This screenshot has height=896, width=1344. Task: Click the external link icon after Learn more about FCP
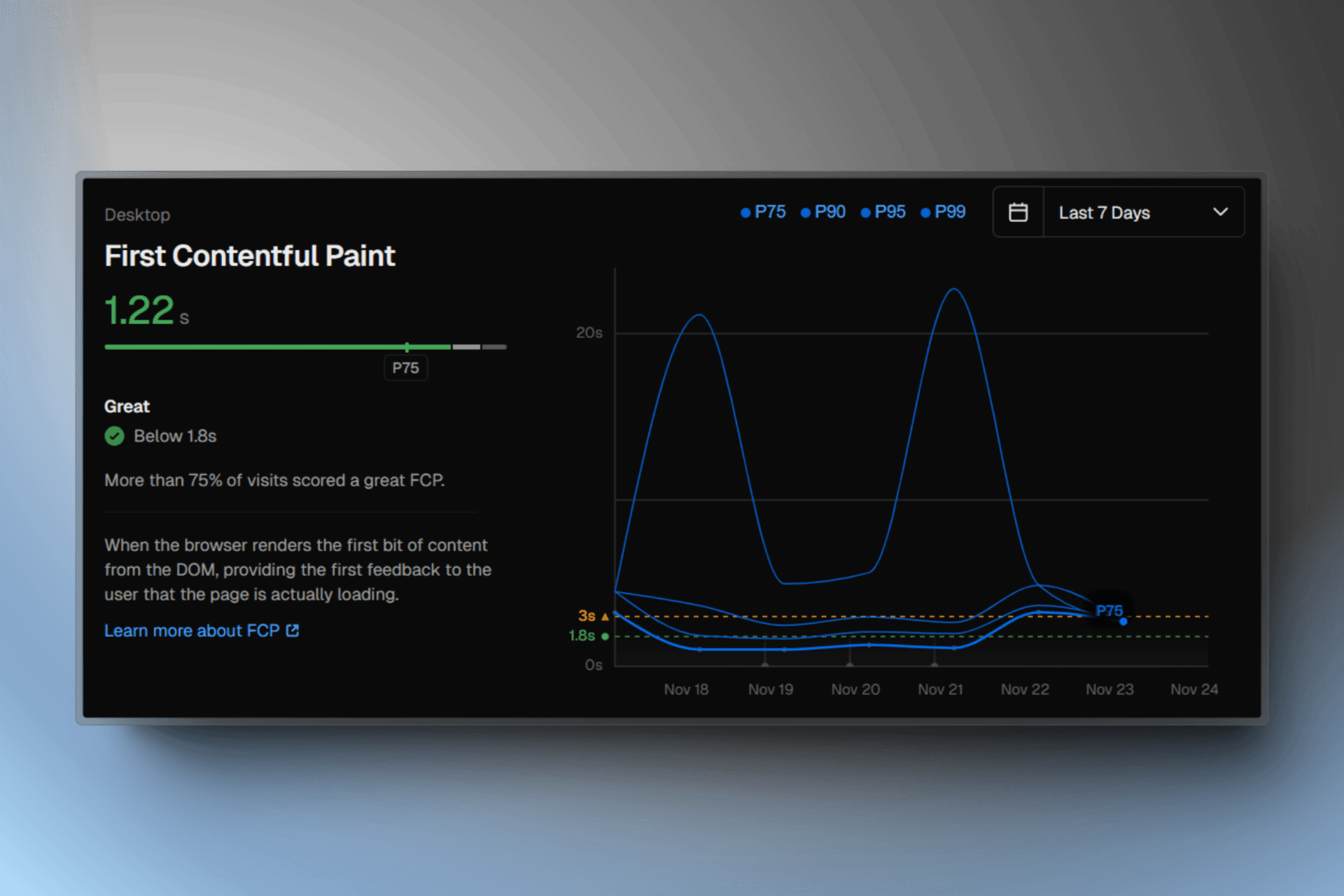(x=293, y=631)
